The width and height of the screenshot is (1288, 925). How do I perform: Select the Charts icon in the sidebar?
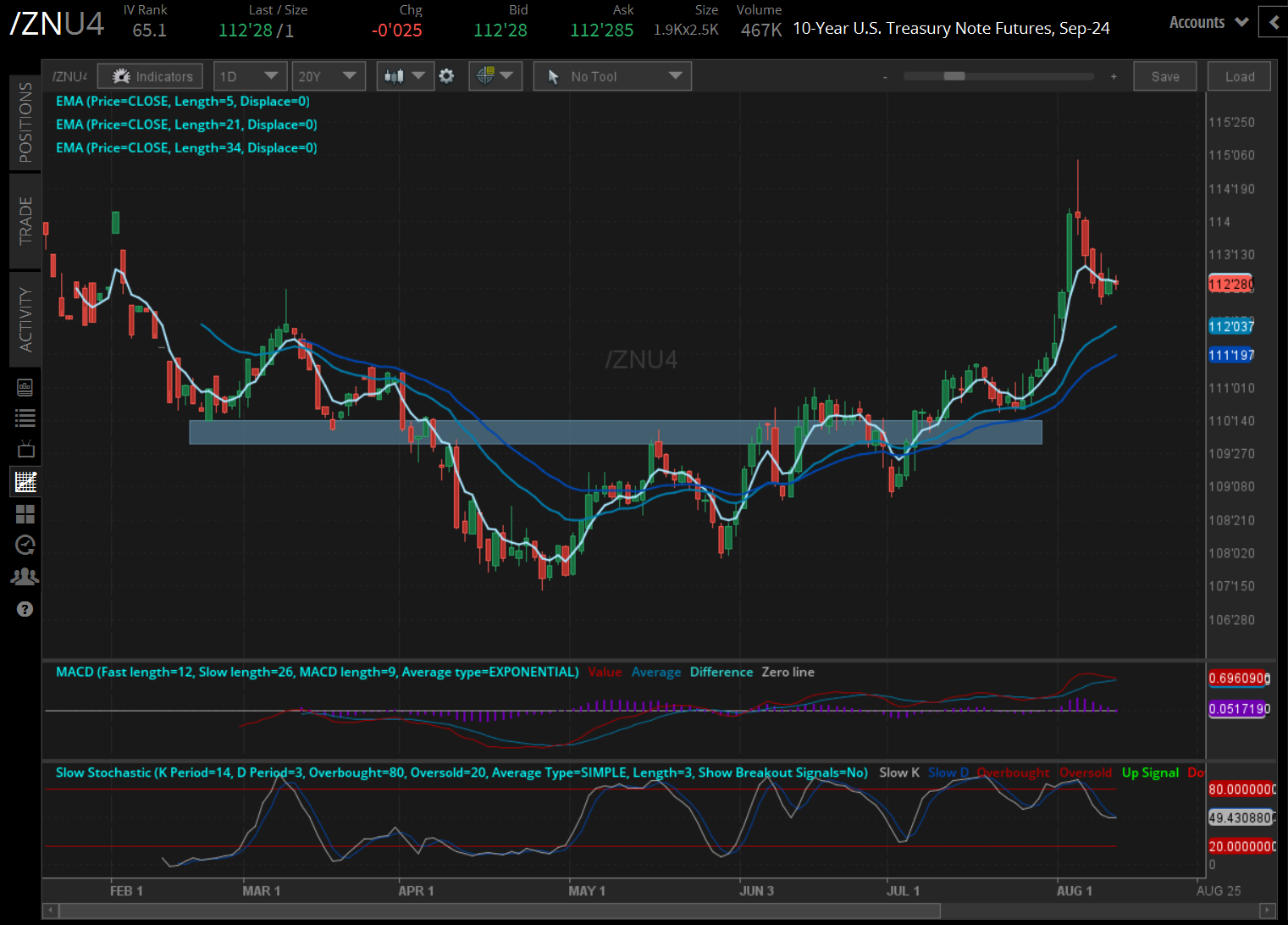(x=25, y=481)
